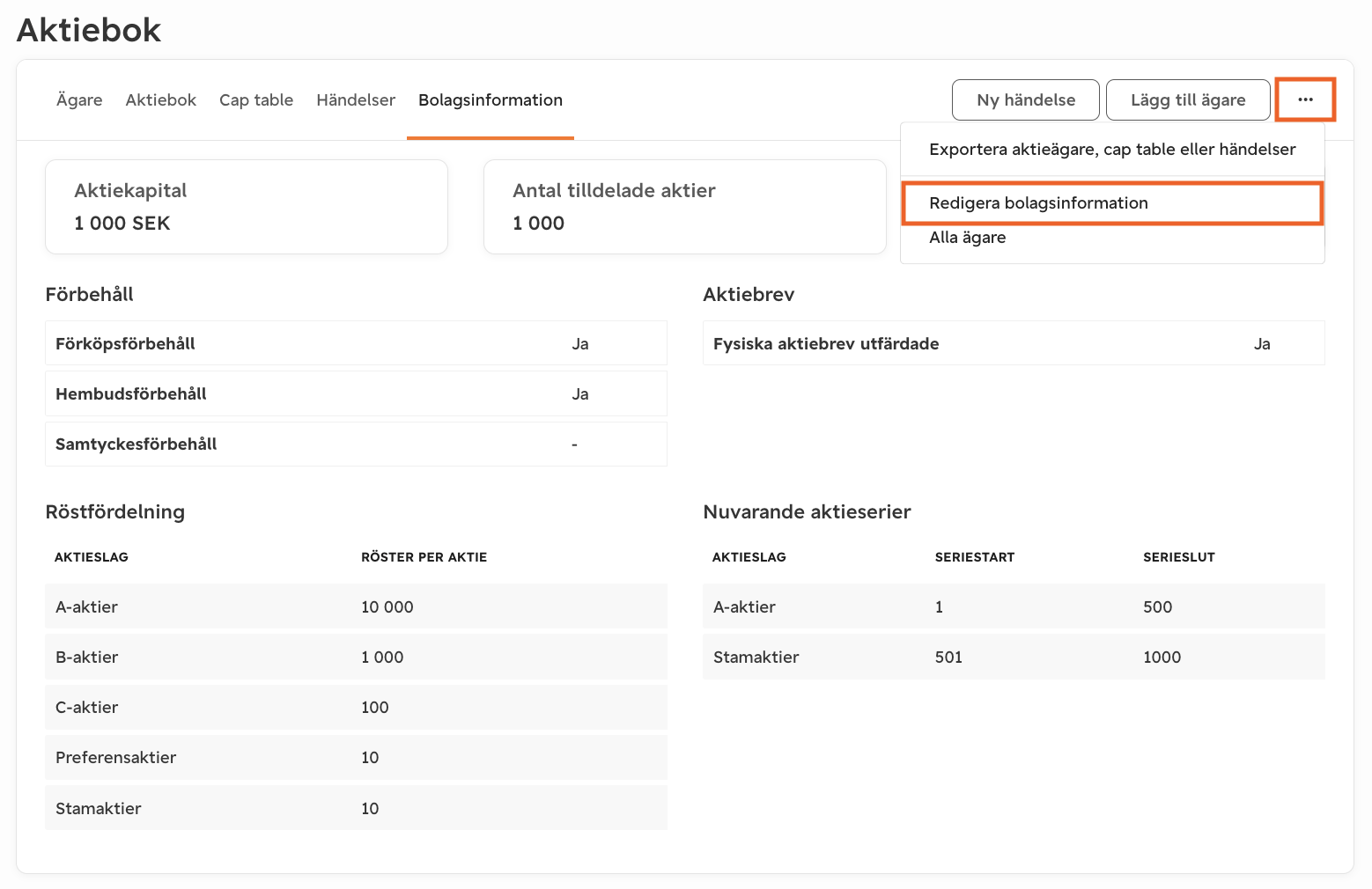
Task: Click the Förbehåll section heading
Action: (89, 294)
